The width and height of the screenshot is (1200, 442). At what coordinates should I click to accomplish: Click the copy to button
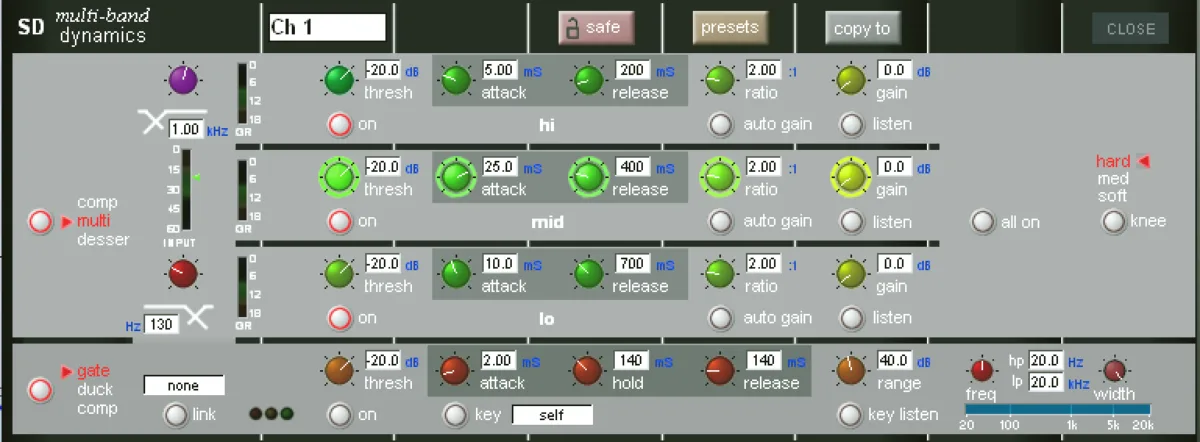(x=862, y=29)
